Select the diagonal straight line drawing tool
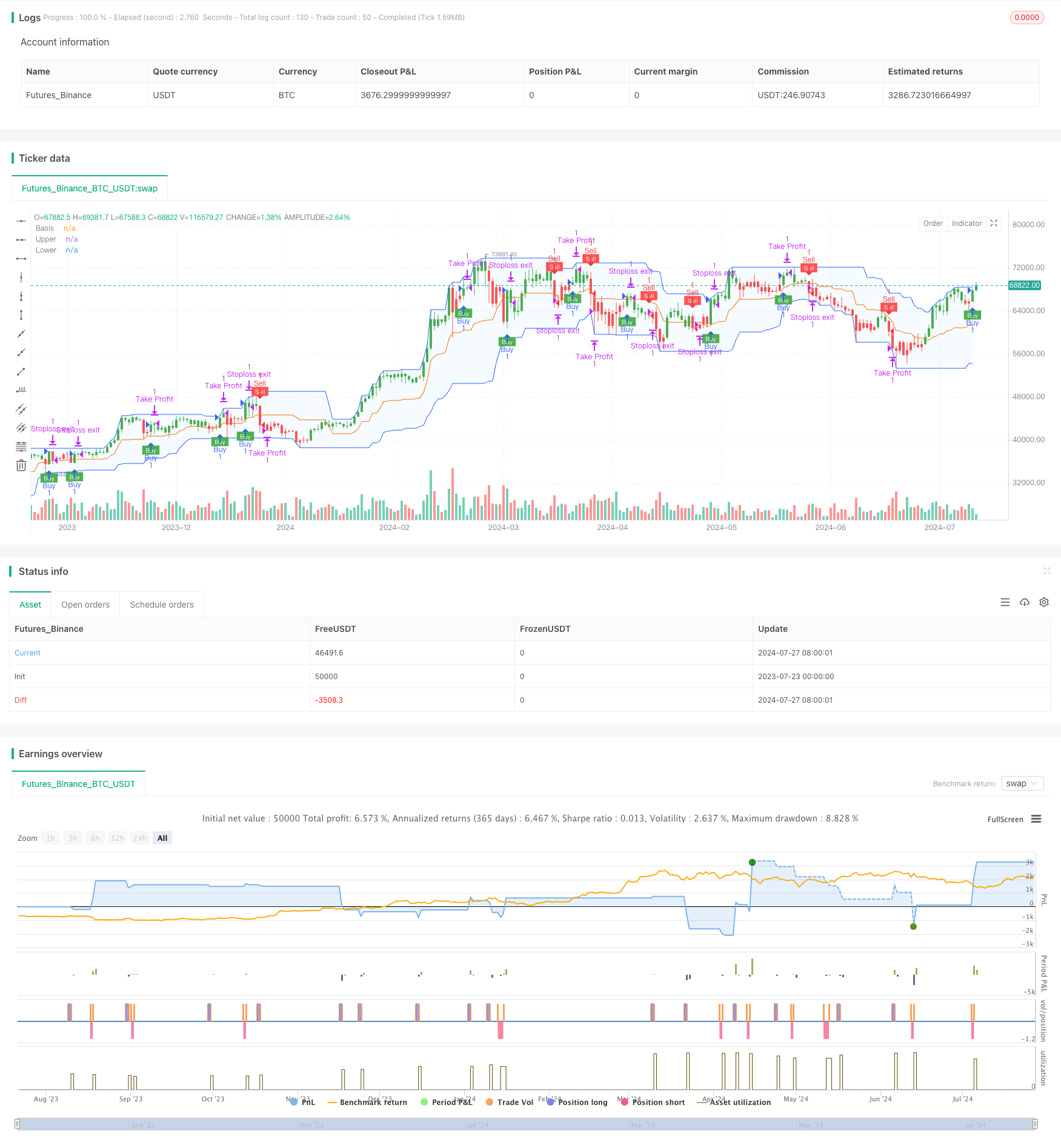The height and width of the screenshot is (1148, 1061). (21, 334)
